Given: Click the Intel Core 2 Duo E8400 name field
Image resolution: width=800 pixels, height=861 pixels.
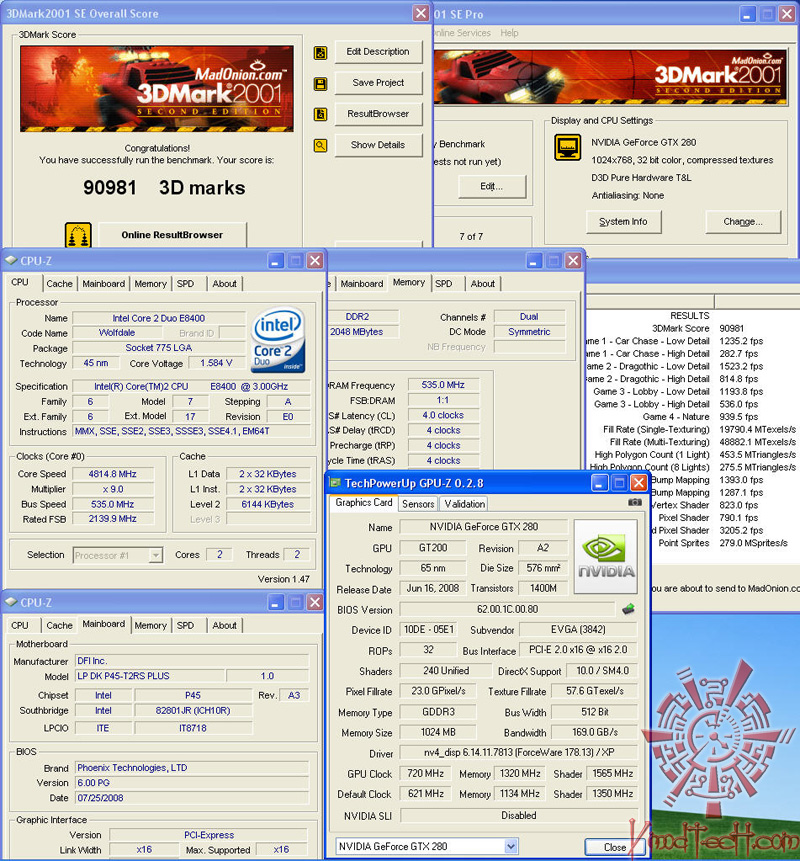Looking at the screenshot, I should pos(159,318).
